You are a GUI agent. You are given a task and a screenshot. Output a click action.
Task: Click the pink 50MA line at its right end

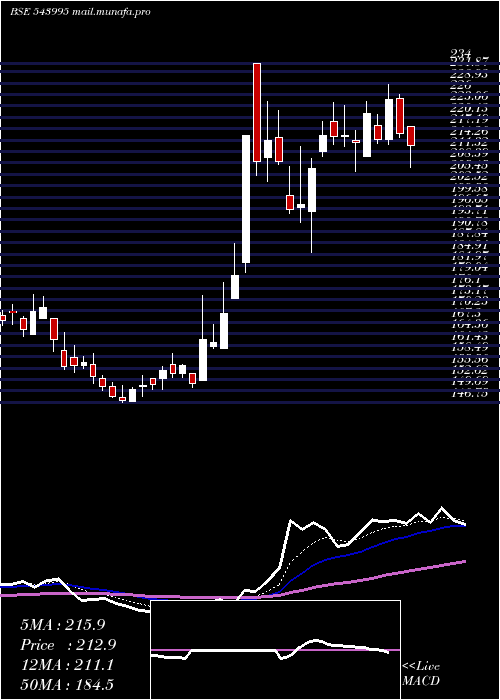click(464, 562)
